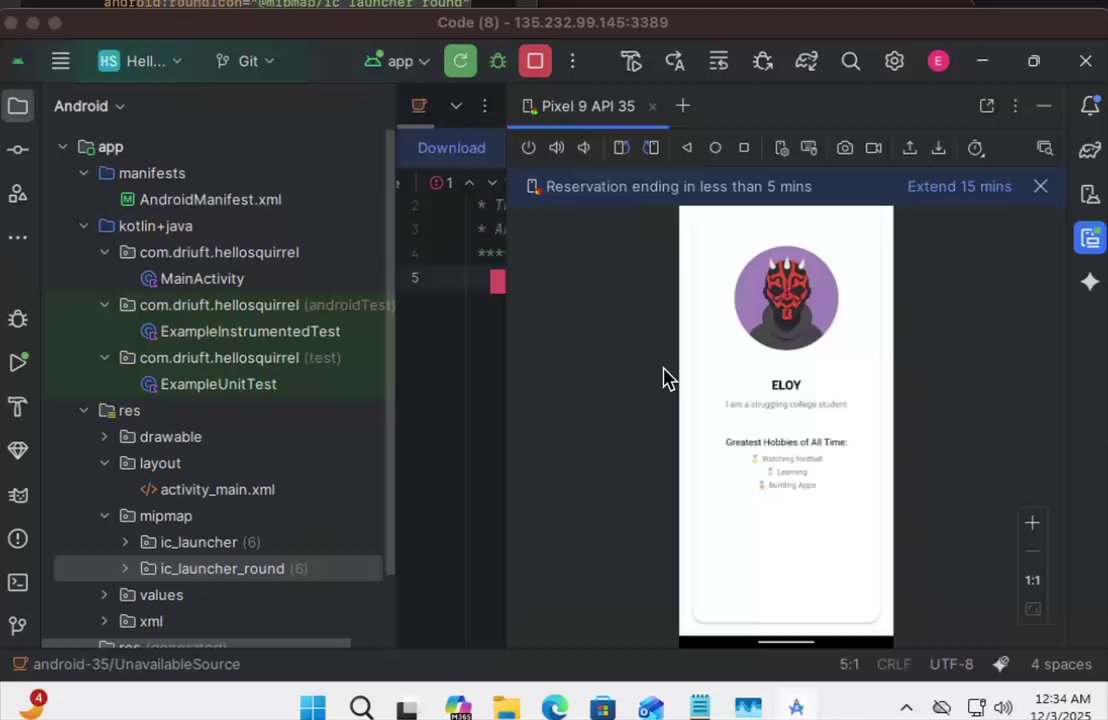Open File Explorer from taskbar
The height and width of the screenshot is (720, 1108).
click(x=506, y=707)
